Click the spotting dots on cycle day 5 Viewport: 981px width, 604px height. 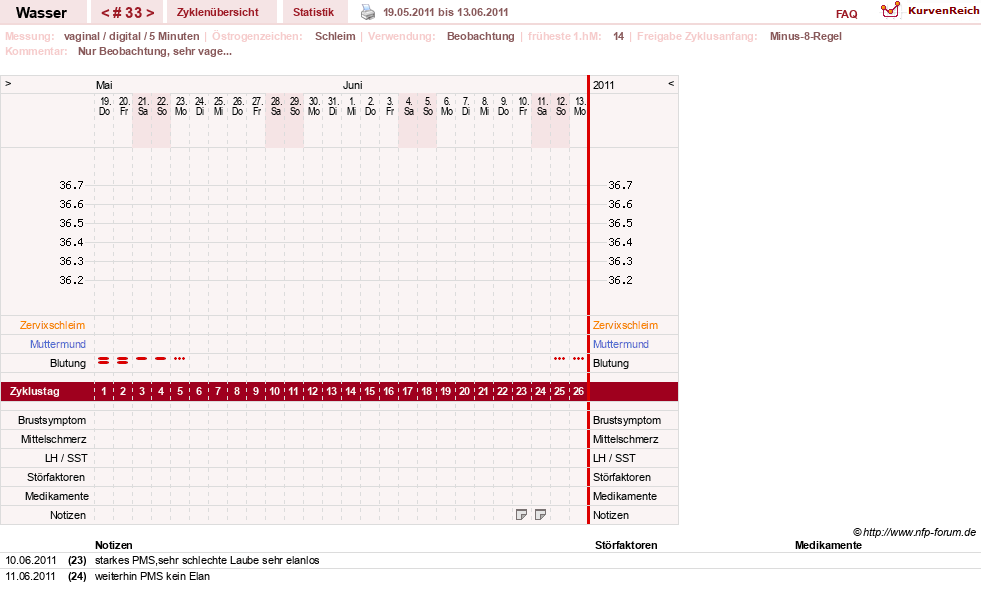tap(180, 359)
